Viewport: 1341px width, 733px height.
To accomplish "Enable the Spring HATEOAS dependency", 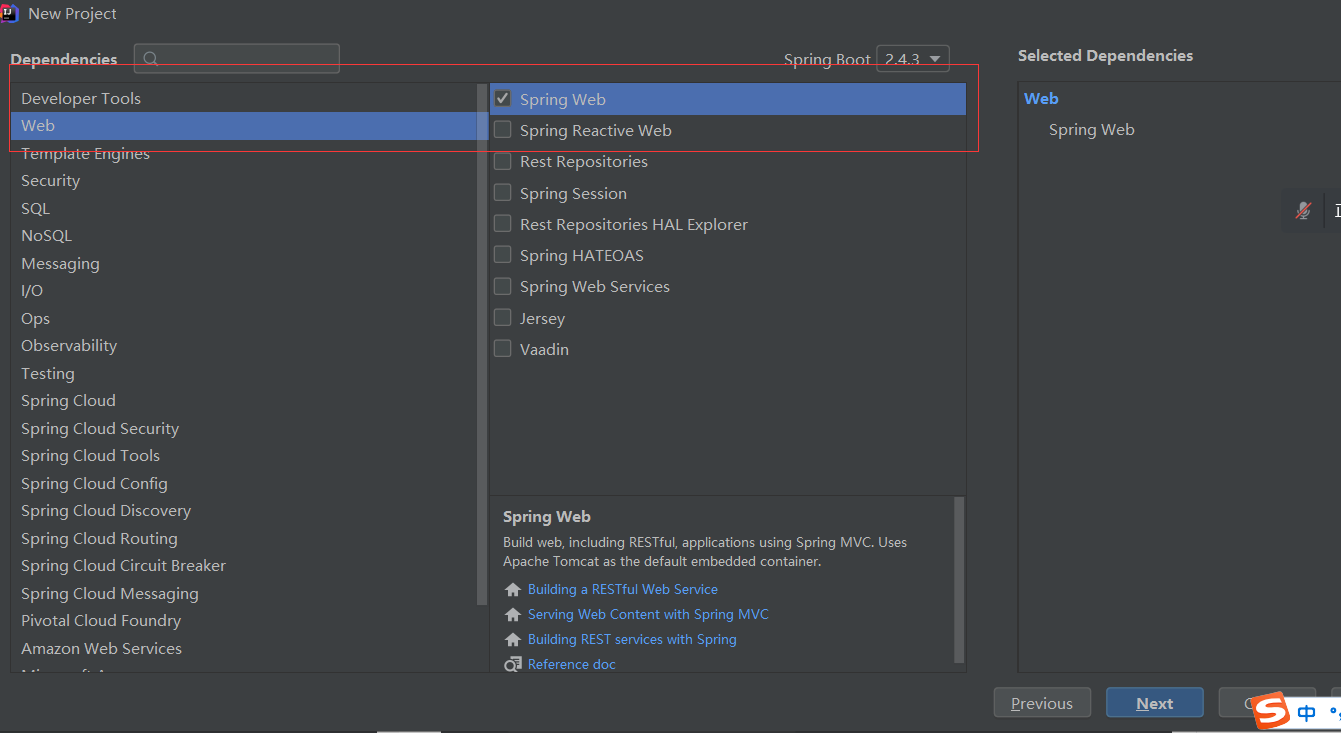I will coord(502,254).
